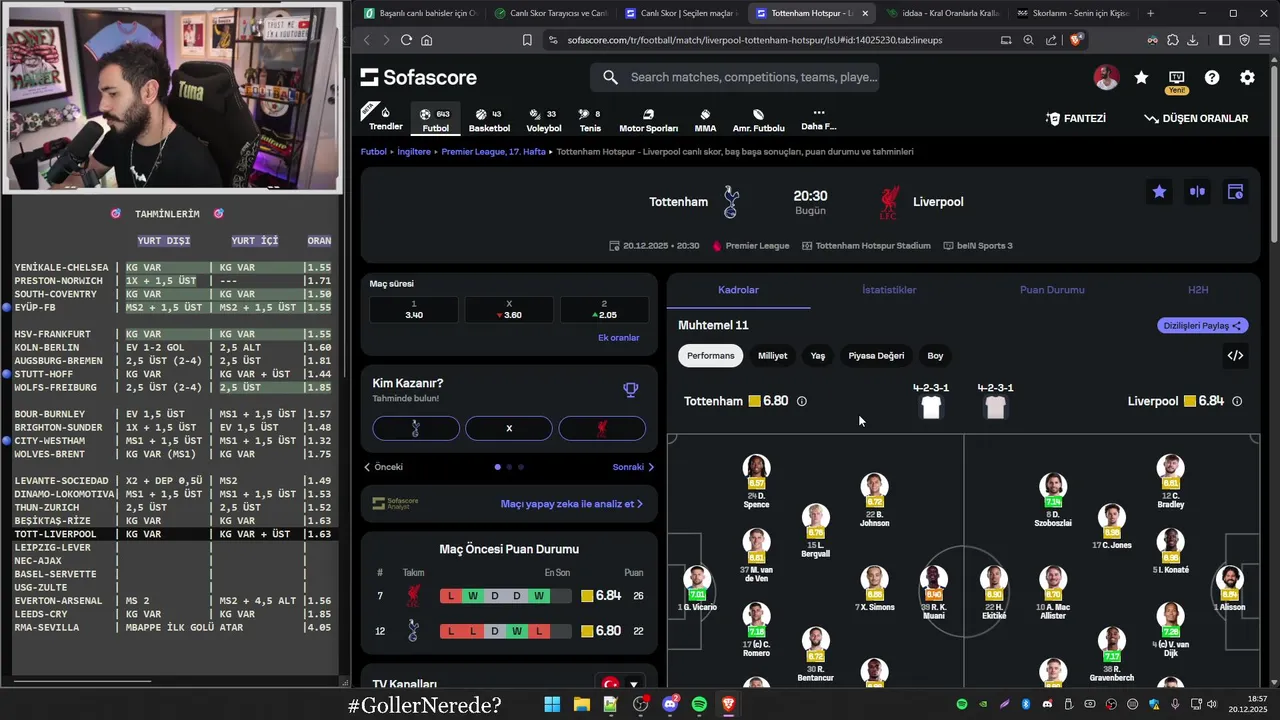Switch to İstatistikler tab
The width and height of the screenshot is (1280, 720).
tap(889, 290)
